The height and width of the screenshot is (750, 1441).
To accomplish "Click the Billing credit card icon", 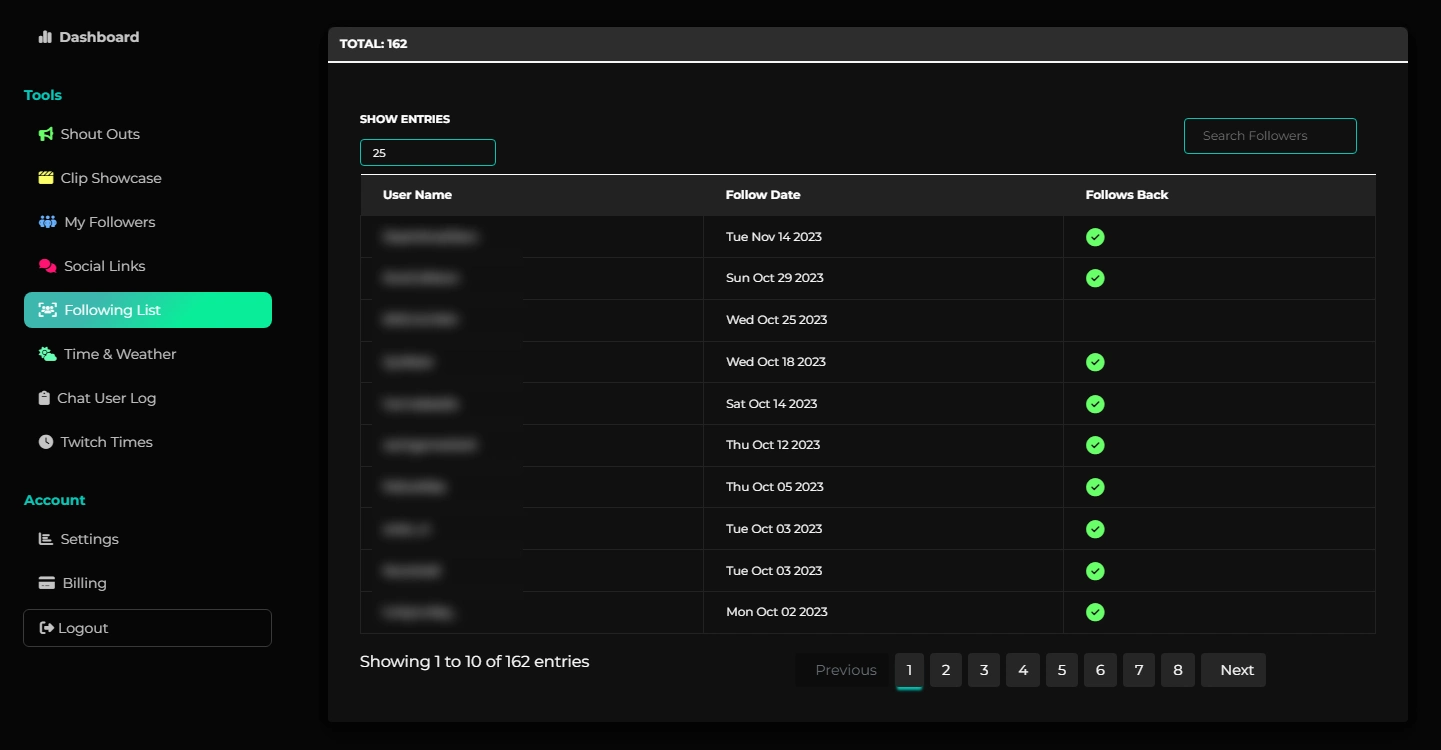I will pyautogui.click(x=47, y=583).
